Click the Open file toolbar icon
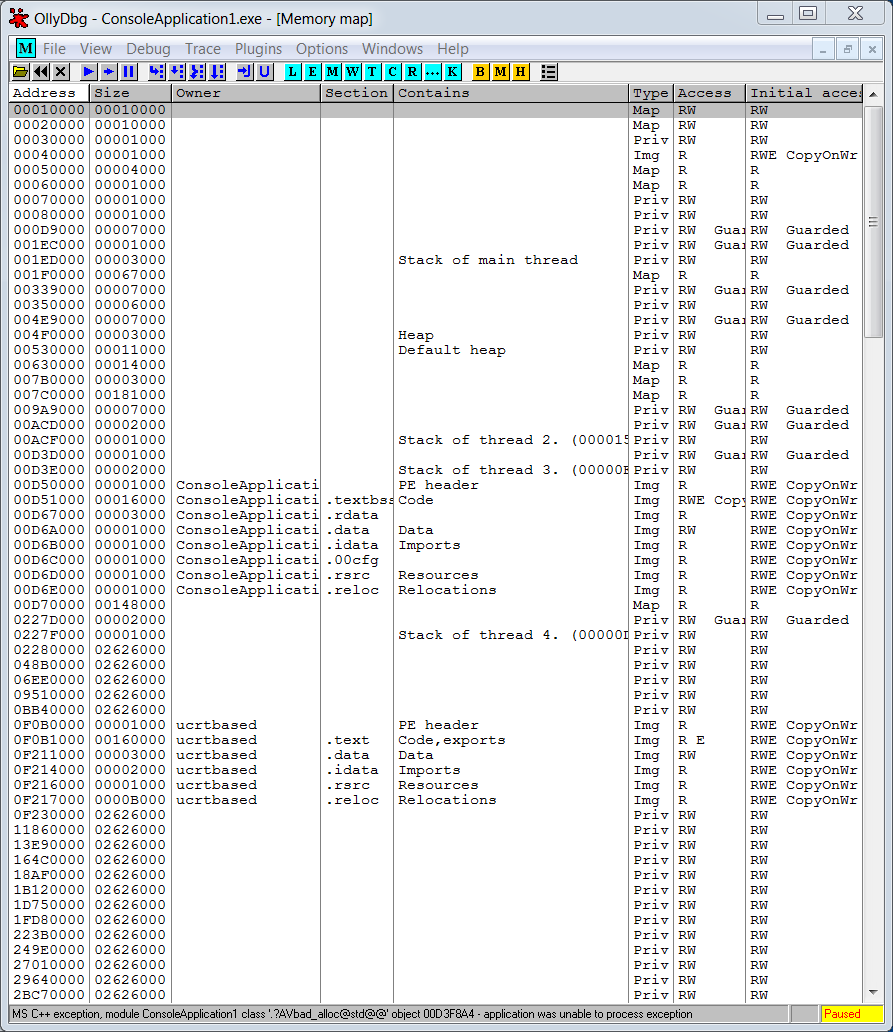The width and height of the screenshot is (893, 1032). (x=20, y=72)
